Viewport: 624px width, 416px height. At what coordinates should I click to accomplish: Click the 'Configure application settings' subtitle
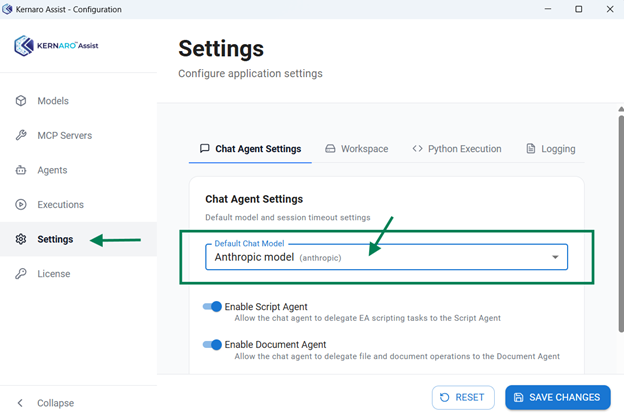tap(250, 74)
